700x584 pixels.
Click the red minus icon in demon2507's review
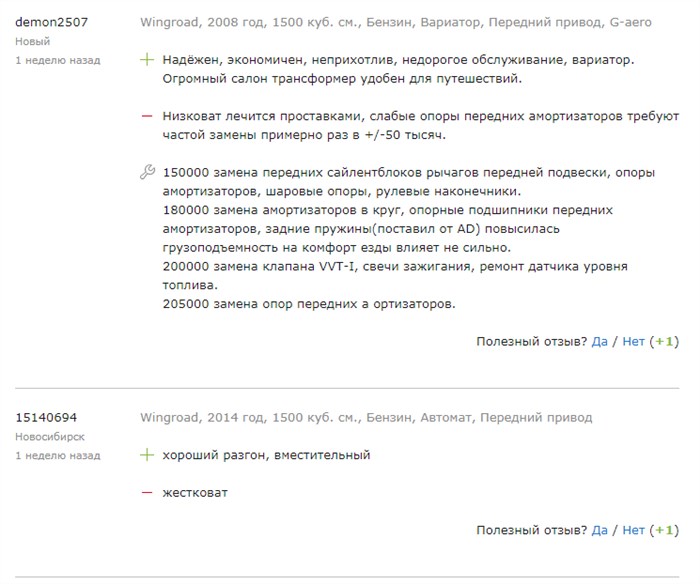click(x=147, y=116)
